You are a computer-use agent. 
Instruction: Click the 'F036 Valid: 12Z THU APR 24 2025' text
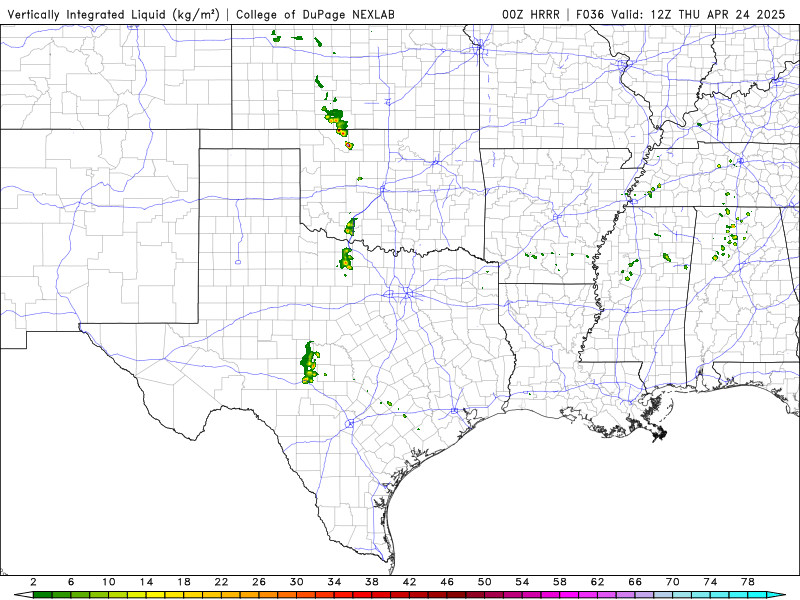click(x=681, y=14)
